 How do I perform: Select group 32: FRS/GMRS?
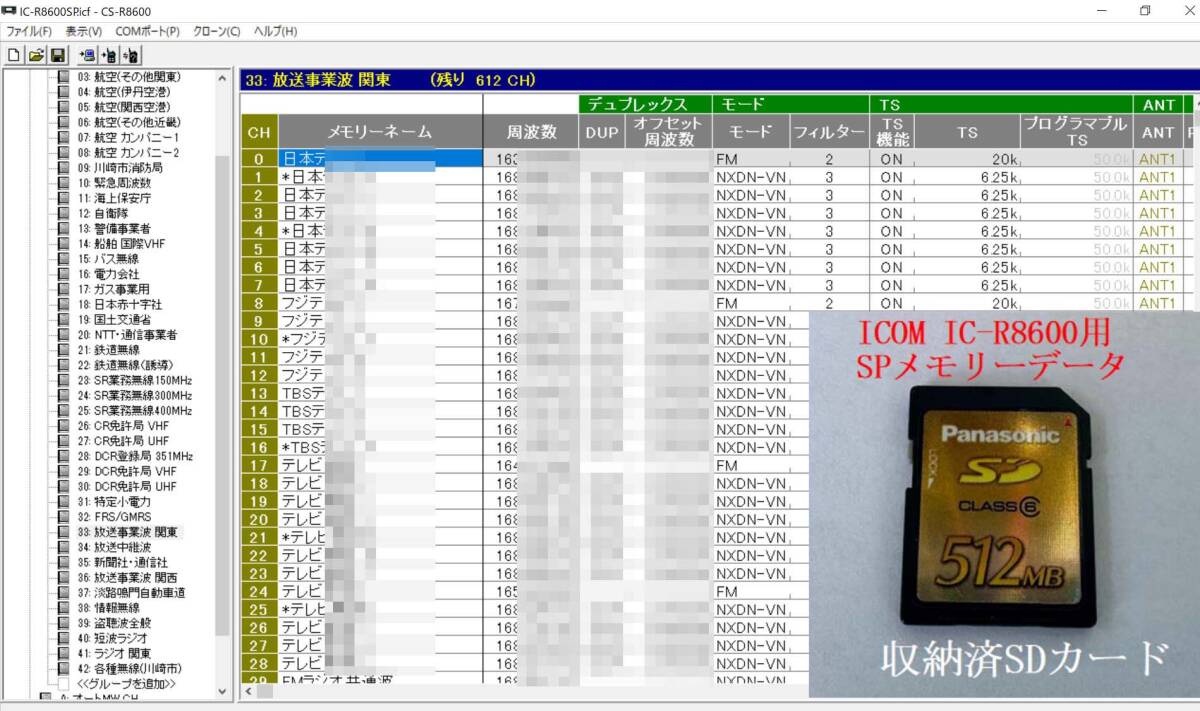[x=115, y=517]
